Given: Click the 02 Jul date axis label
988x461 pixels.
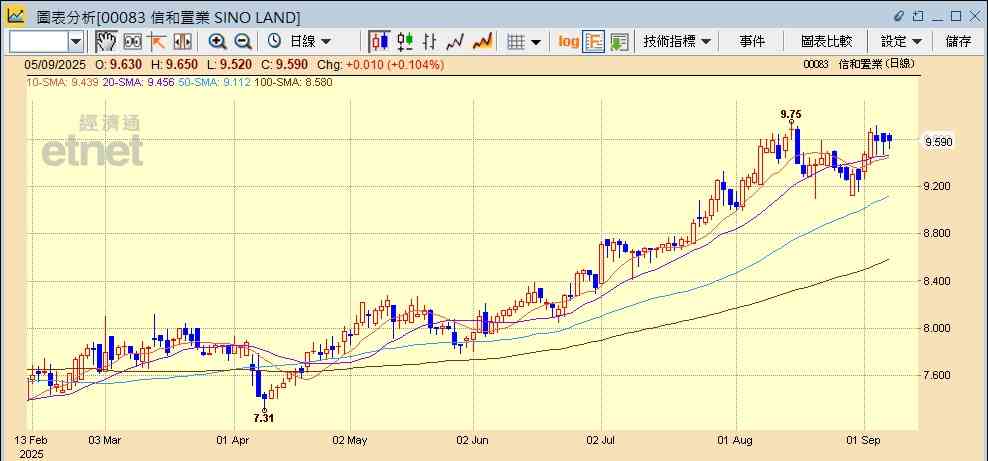Looking at the screenshot, I should 602,440.
